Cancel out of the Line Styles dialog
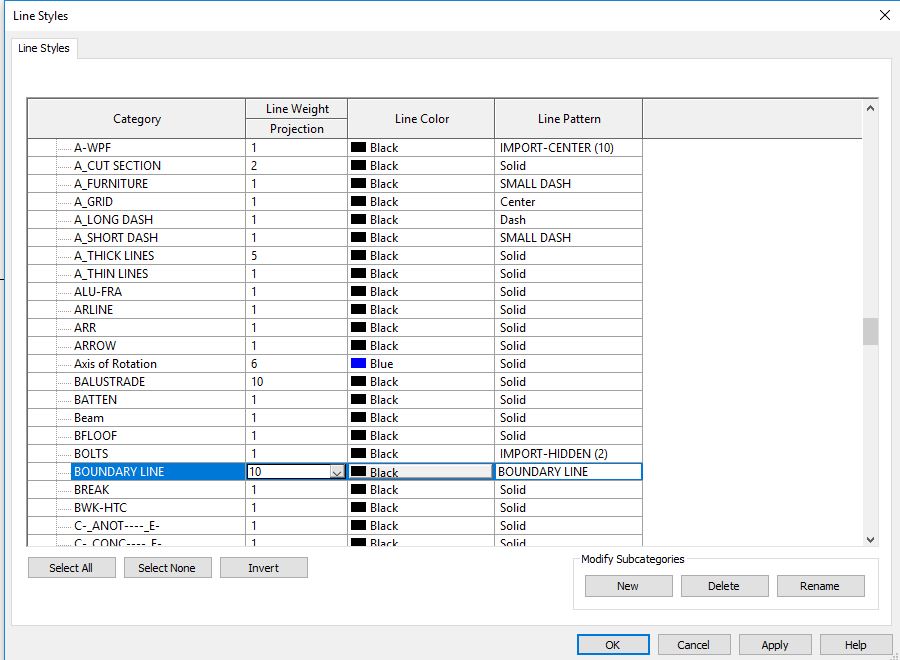This screenshot has width=900, height=660. [x=694, y=644]
